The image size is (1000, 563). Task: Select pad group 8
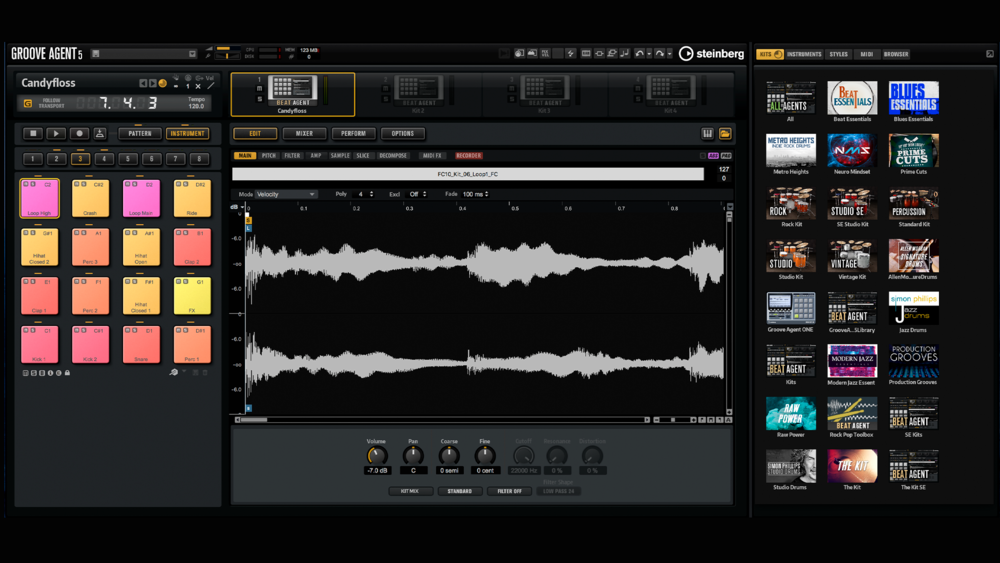[x=199, y=159]
